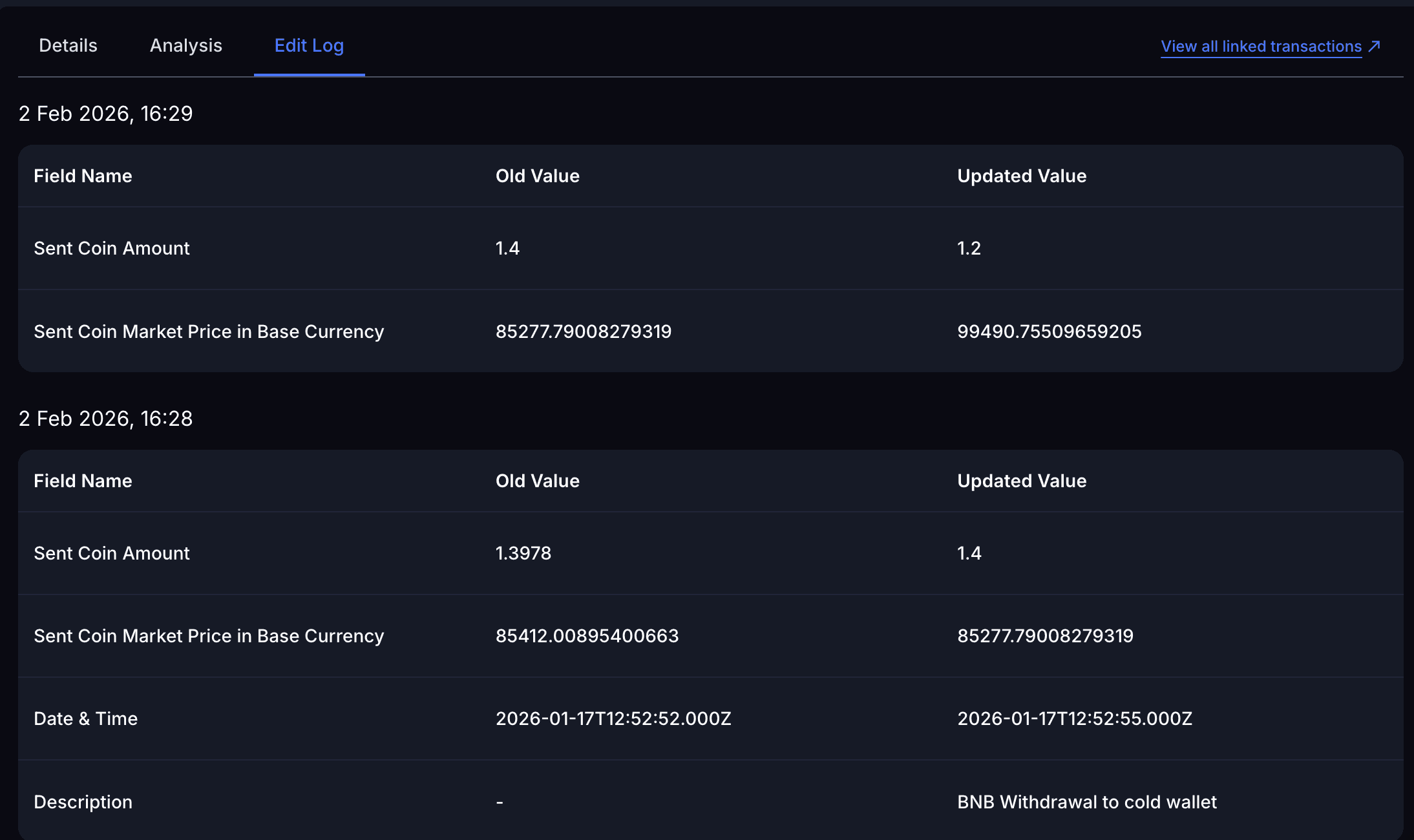The width and height of the screenshot is (1414, 840).
Task: Switch to the Details tab
Action: point(68,45)
